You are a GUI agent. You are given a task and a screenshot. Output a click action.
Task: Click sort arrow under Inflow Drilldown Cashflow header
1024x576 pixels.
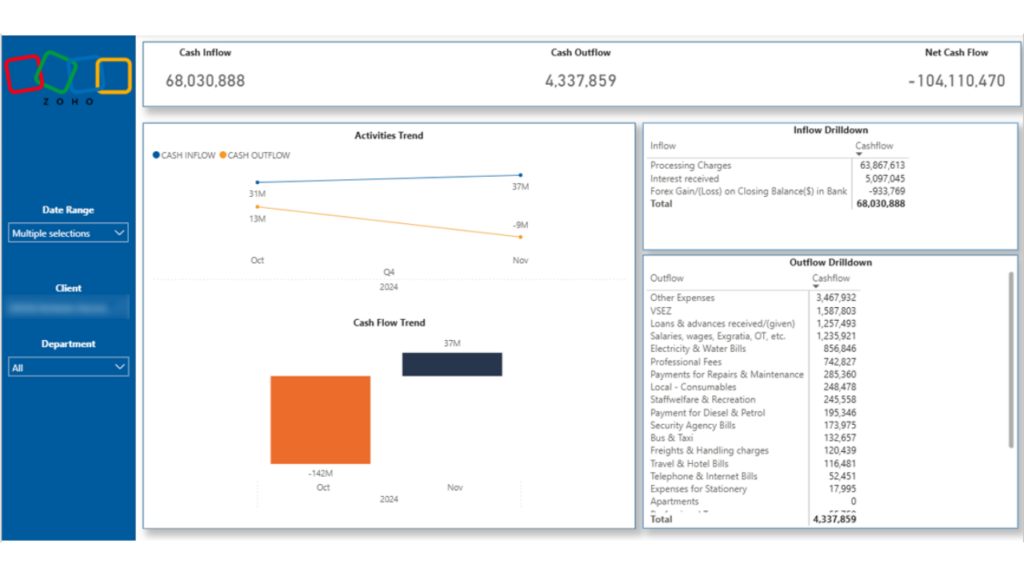(859, 154)
